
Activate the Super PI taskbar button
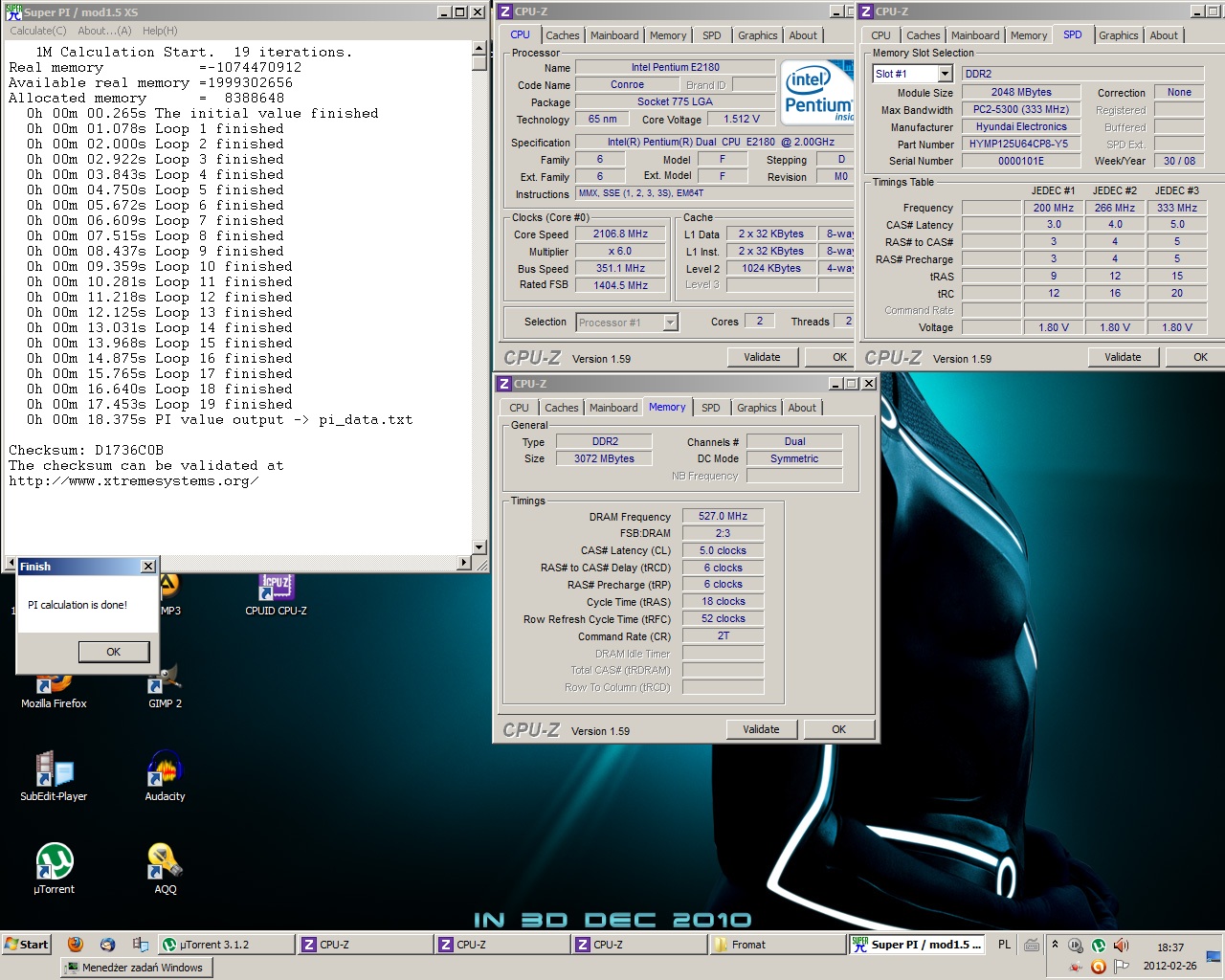coord(918,945)
